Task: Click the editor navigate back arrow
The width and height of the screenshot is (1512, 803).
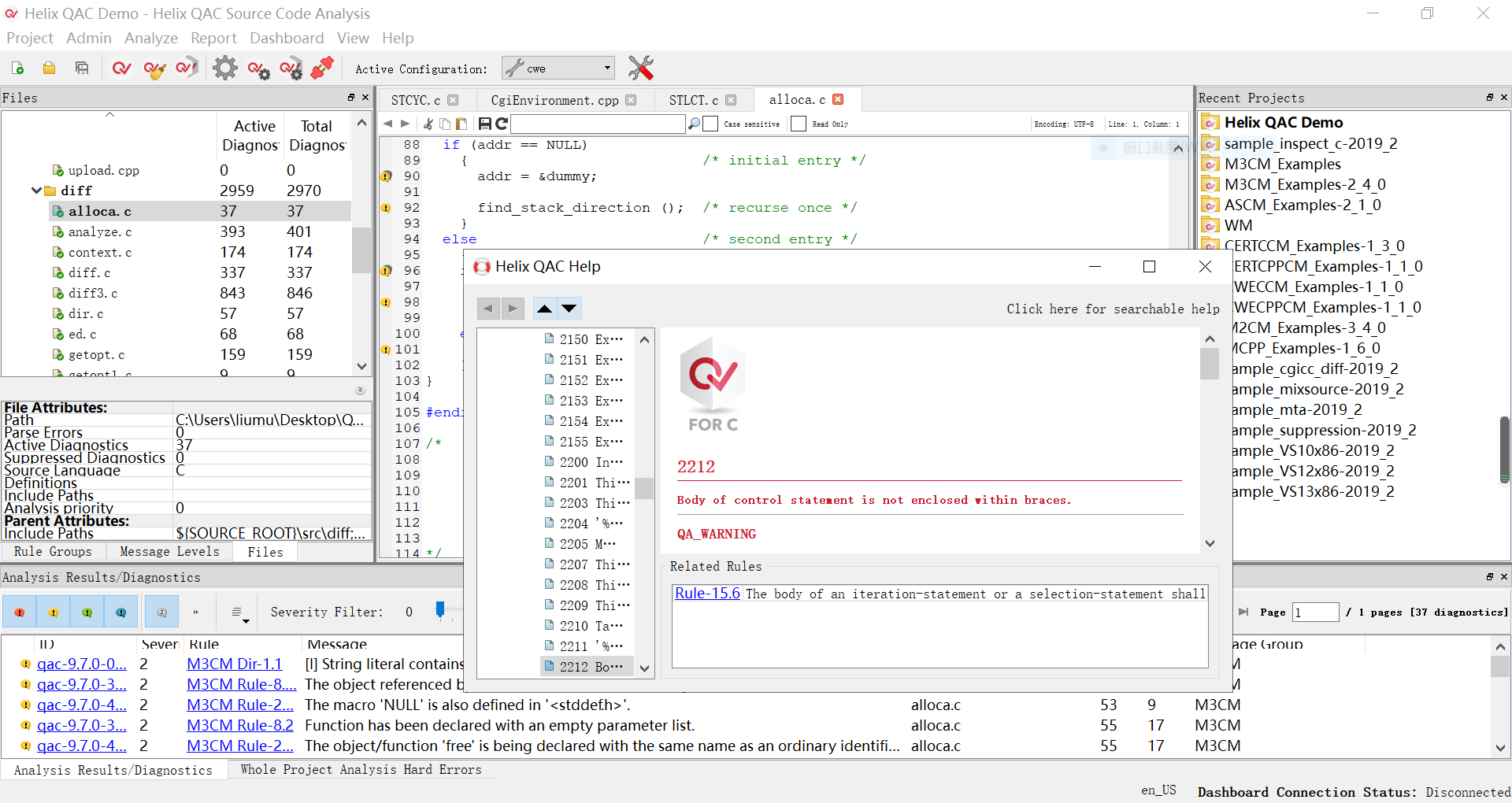Action: tap(387, 124)
